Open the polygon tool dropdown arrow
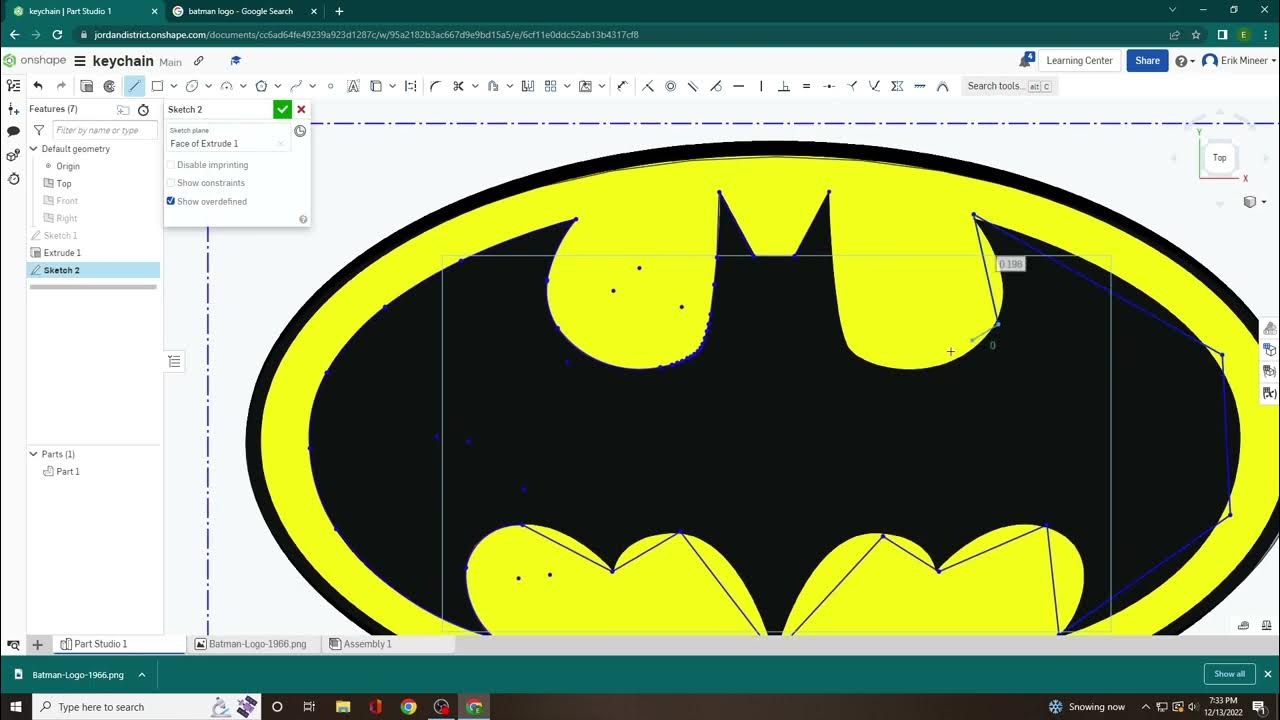Viewport: 1280px width, 720px height. point(278,86)
